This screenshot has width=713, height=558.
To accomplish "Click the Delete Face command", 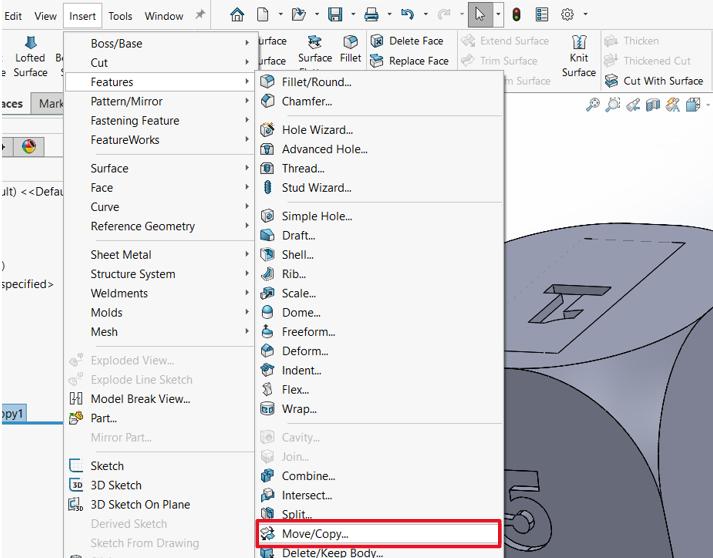I will [407, 41].
